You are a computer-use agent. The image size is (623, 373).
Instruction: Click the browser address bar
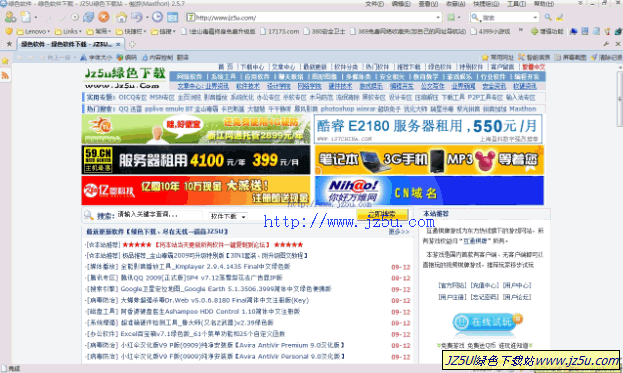[314, 17]
